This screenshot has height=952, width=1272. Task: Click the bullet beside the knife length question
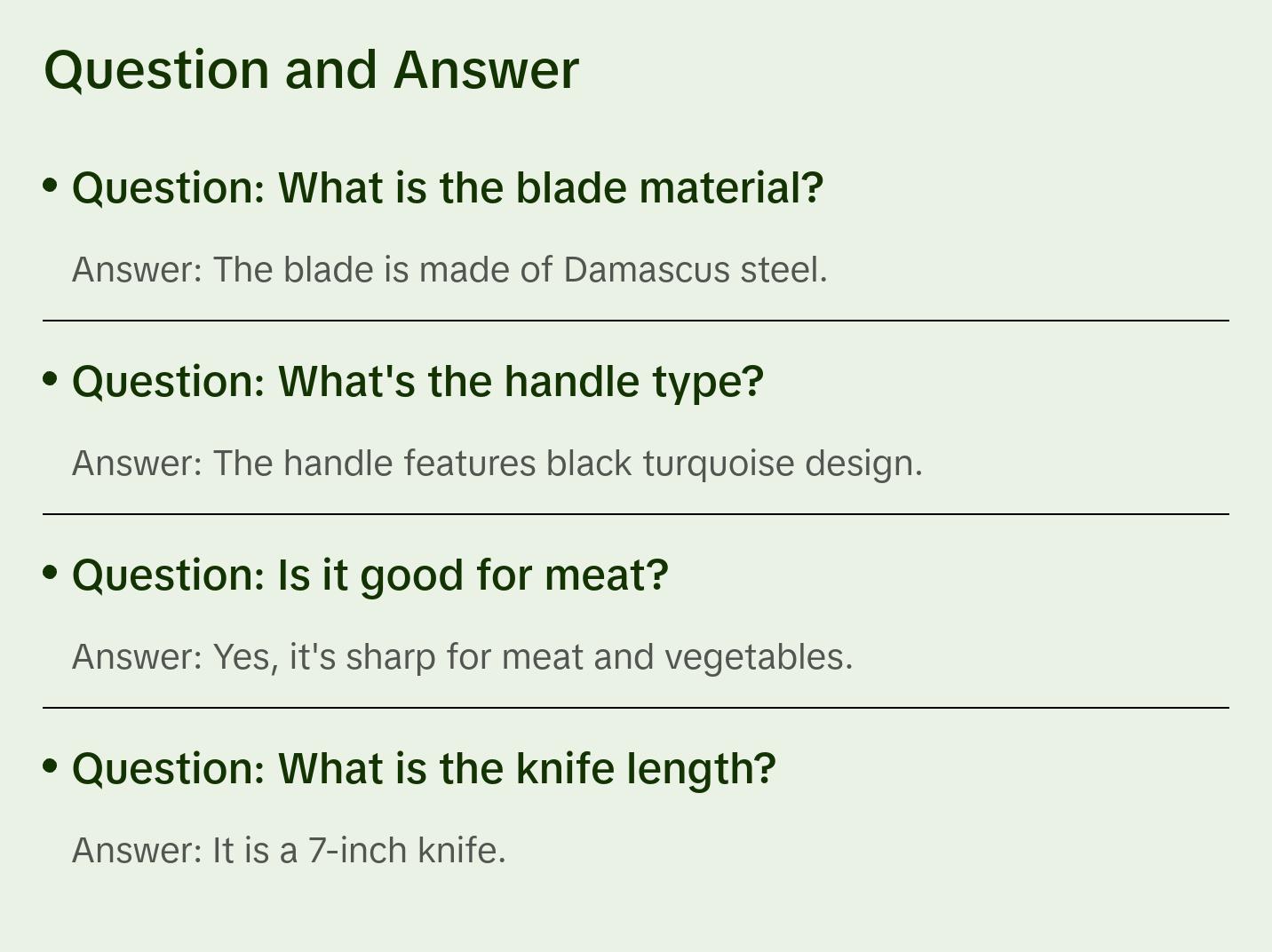pos(51,766)
